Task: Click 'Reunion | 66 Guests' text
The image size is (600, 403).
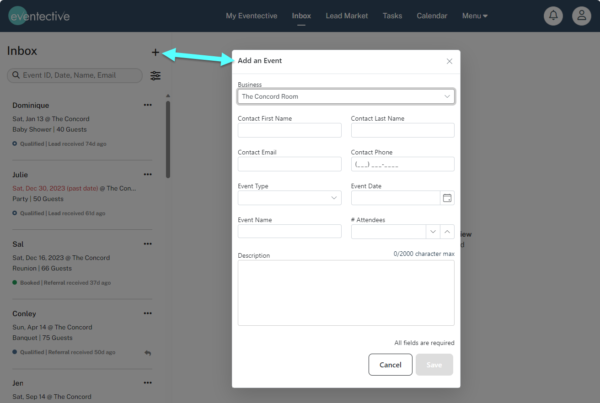Action: tap(42, 268)
